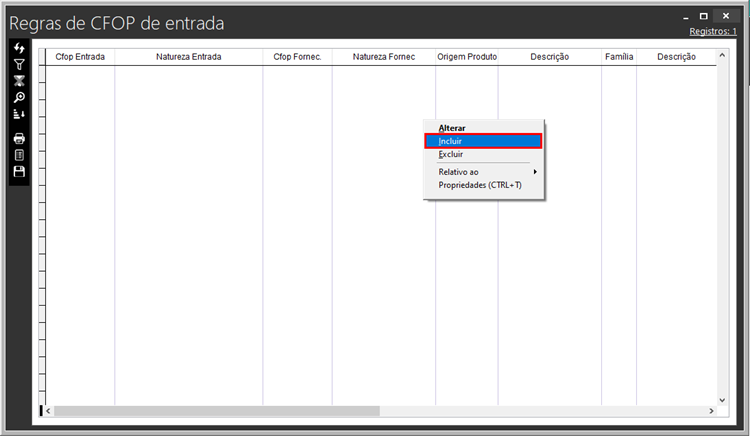This screenshot has height=436, width=750.
Task: Click the Registros: 1 link
Action: click(713, 32)
